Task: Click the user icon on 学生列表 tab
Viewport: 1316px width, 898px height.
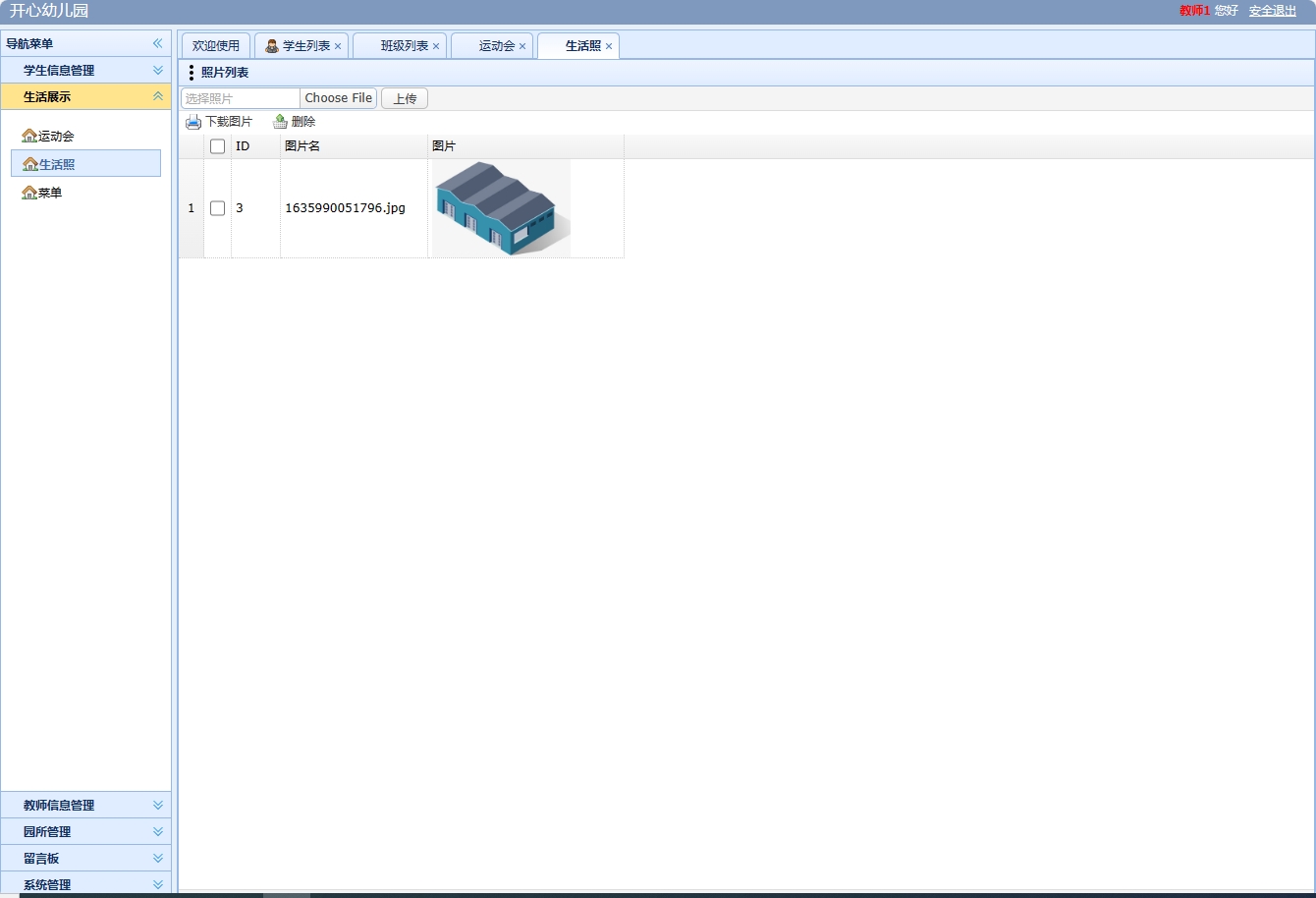Action: point(272,46)
